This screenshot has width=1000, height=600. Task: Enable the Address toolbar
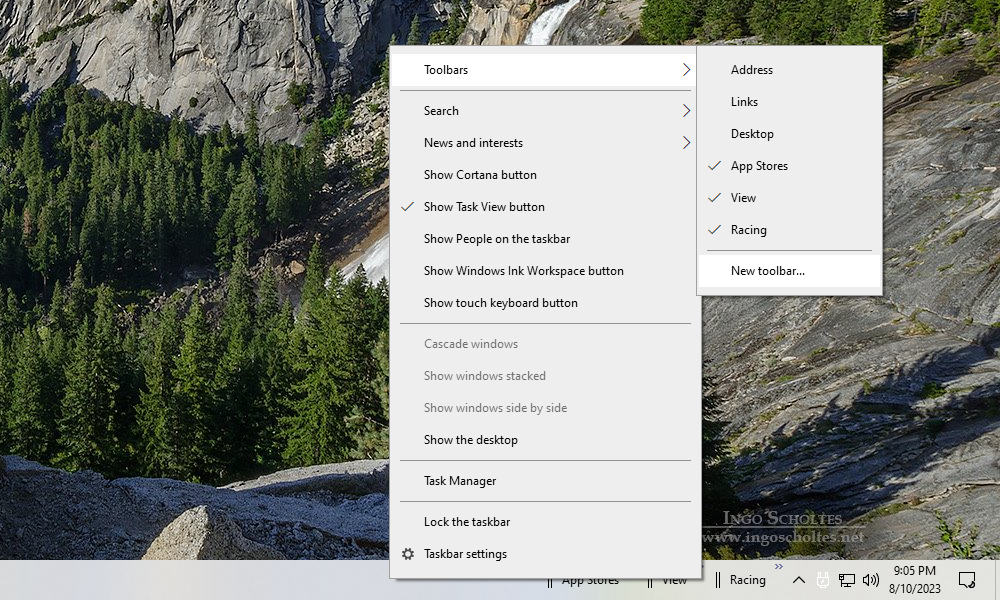pyautogui.click(x=790, y=70)
